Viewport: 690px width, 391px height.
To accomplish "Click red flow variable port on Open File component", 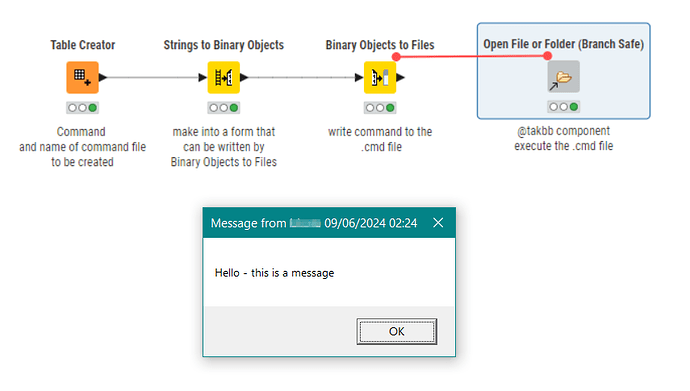I will pyautogui.click(x=547, y=56).
